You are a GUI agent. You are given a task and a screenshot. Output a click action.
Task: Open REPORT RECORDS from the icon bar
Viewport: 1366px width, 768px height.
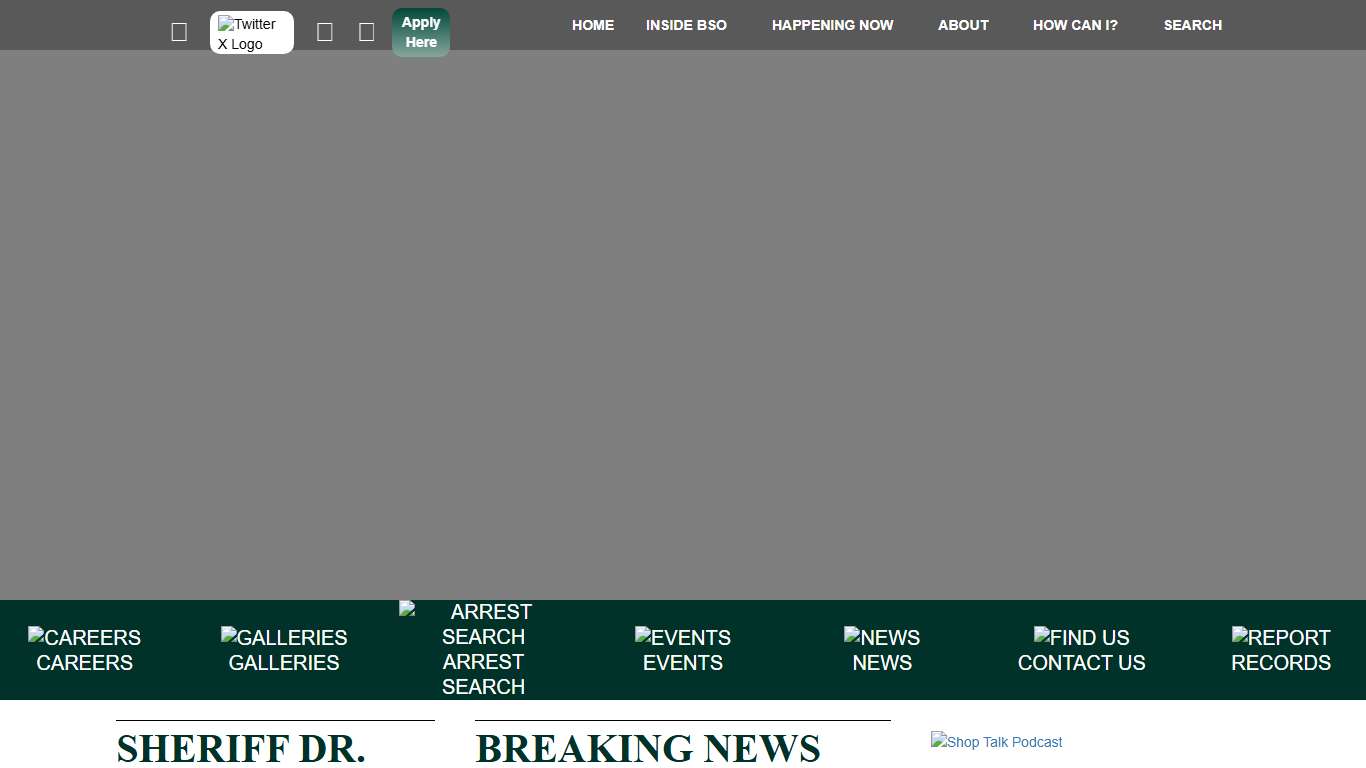pos(1281,649)
